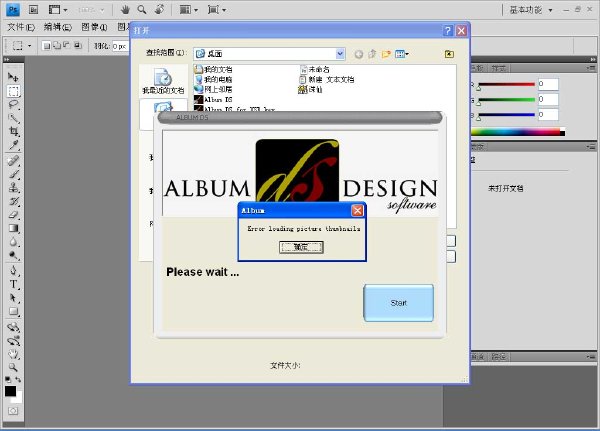600x431 pixels.
Task: Select the Blur tool
Action: click(13, 242)
